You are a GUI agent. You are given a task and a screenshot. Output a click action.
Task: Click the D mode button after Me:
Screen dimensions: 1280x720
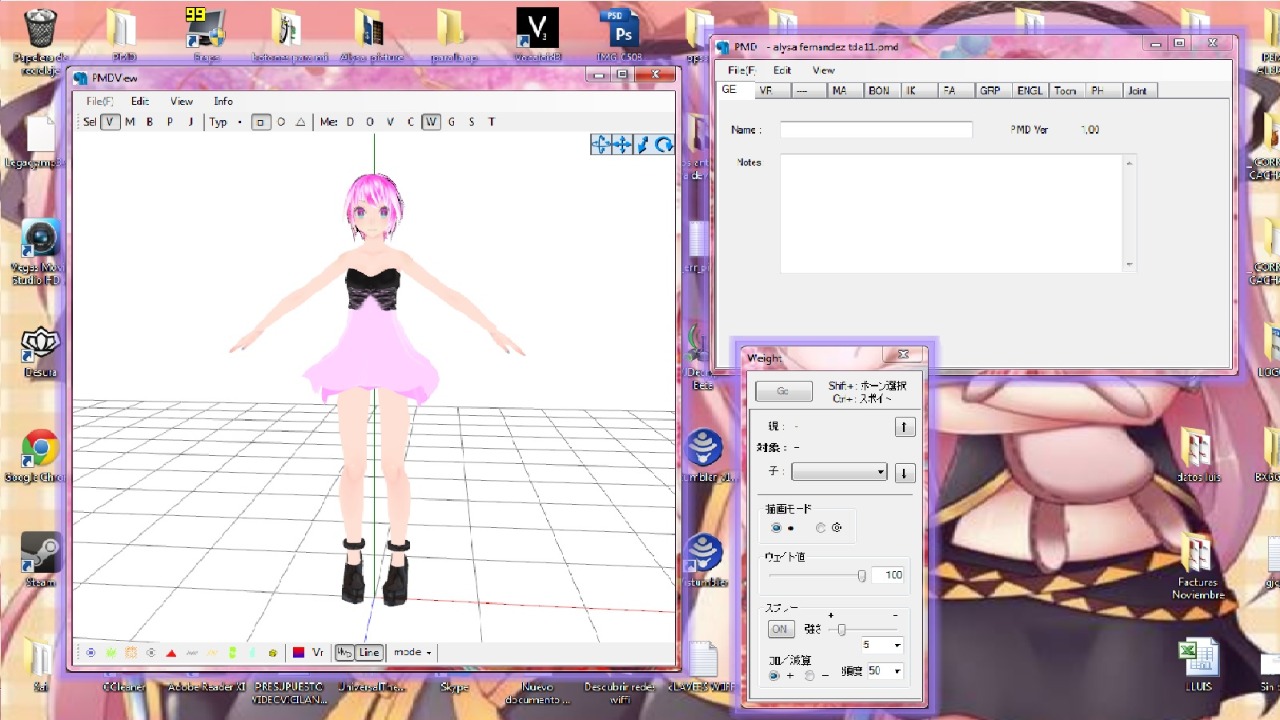[x=350, y=122]
